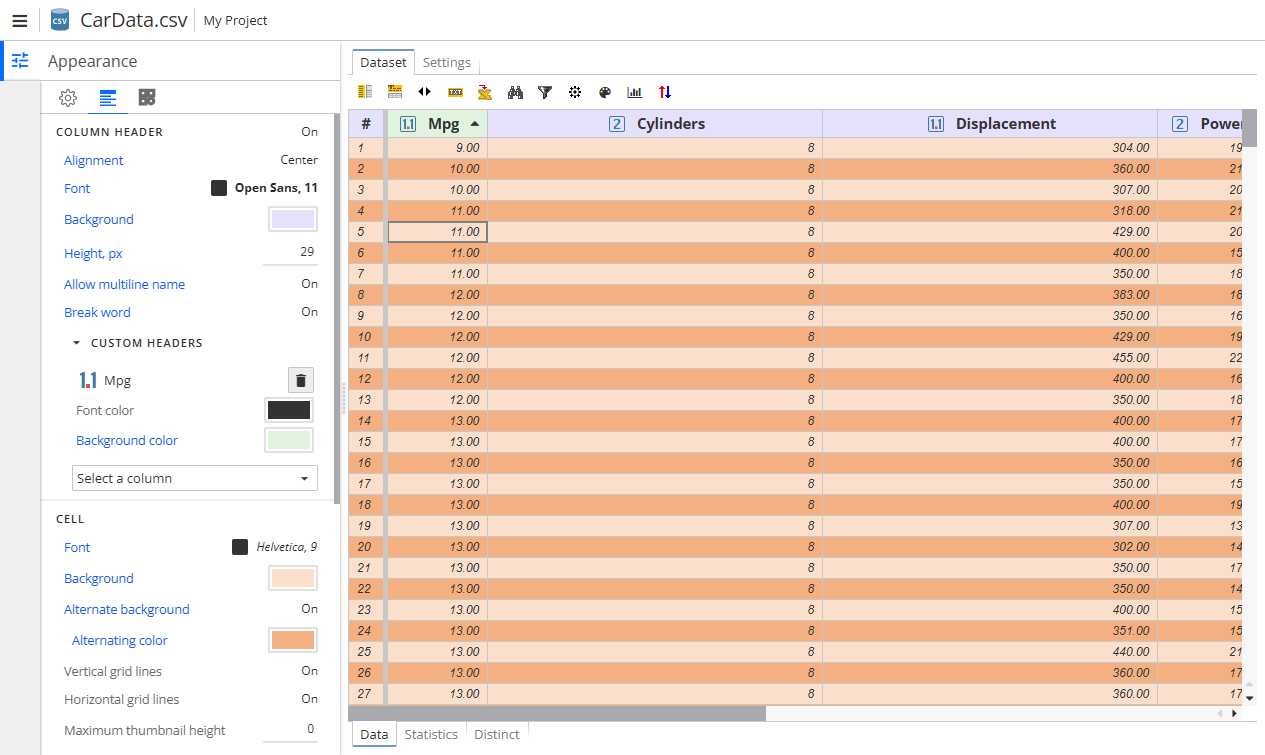
Task: Click the TXT export toolbar icon
Action: 455,92
